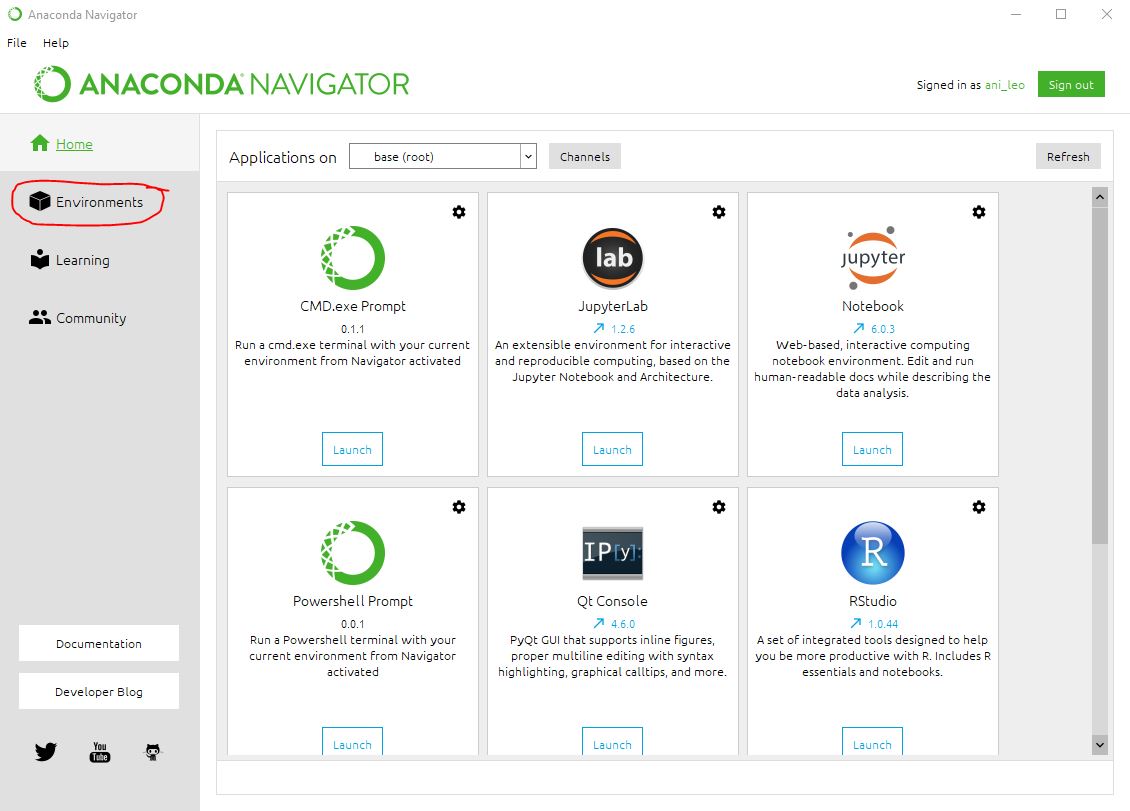Open the Documentation button
The image size is (1130, 811).
[99, 643]
